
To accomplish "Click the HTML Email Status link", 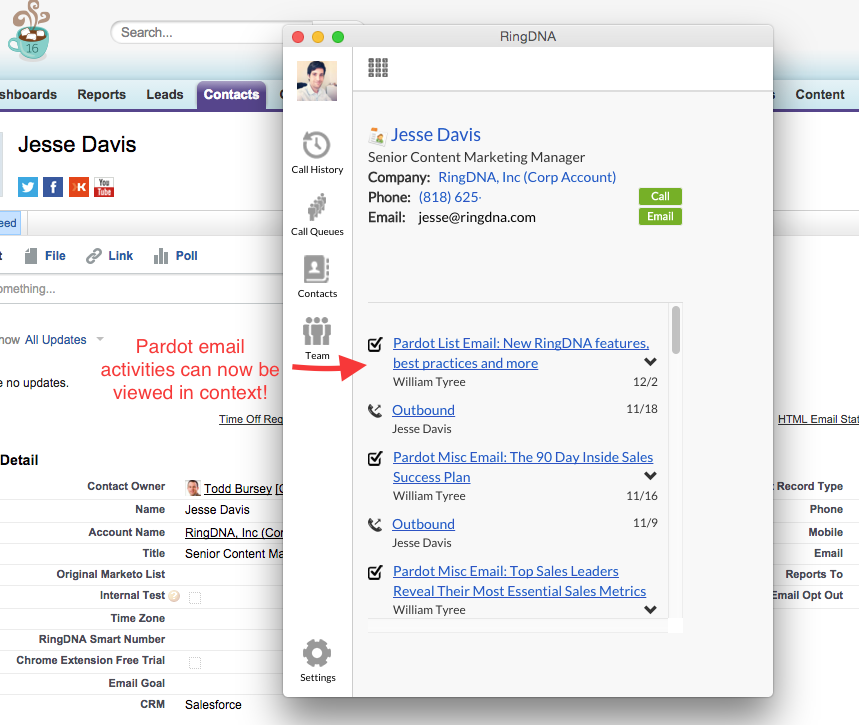I will (x=818, y=419).
